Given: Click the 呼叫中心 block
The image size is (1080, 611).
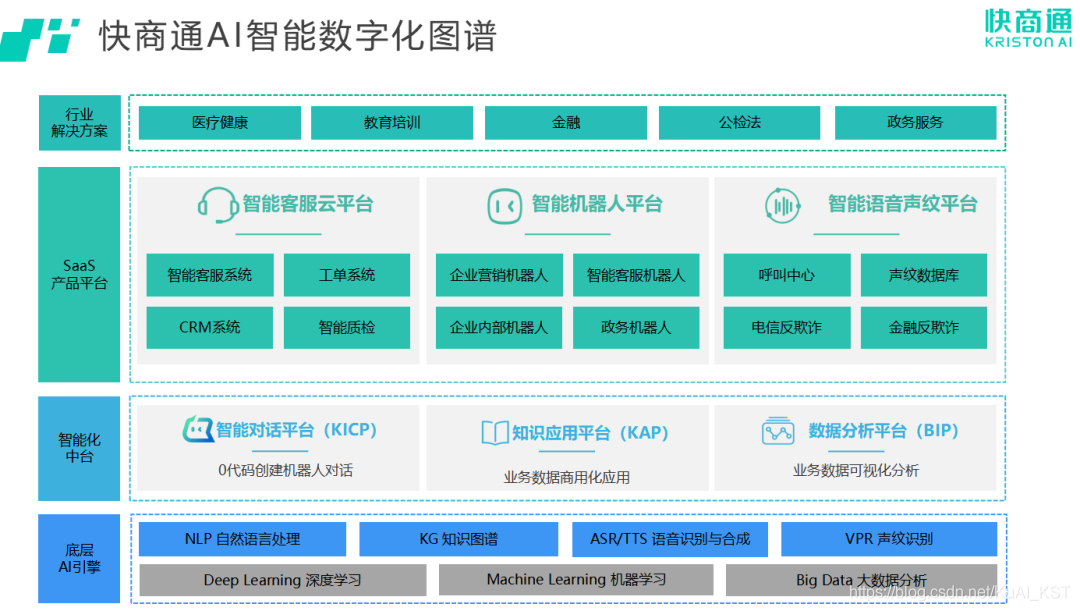Looking at the screenshot, I should 787,275.
